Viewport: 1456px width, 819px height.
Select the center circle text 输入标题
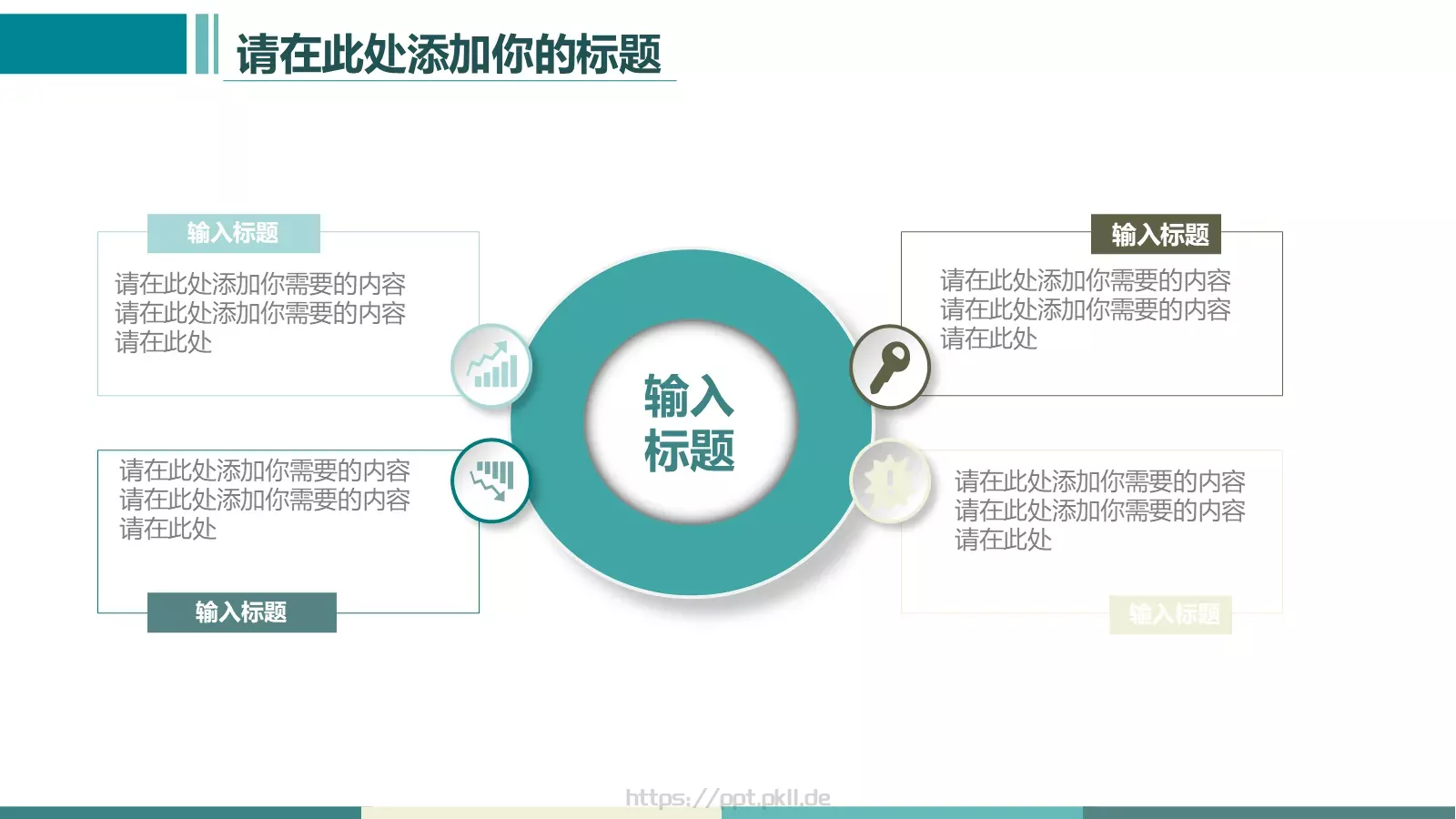[x=690, y=423]
